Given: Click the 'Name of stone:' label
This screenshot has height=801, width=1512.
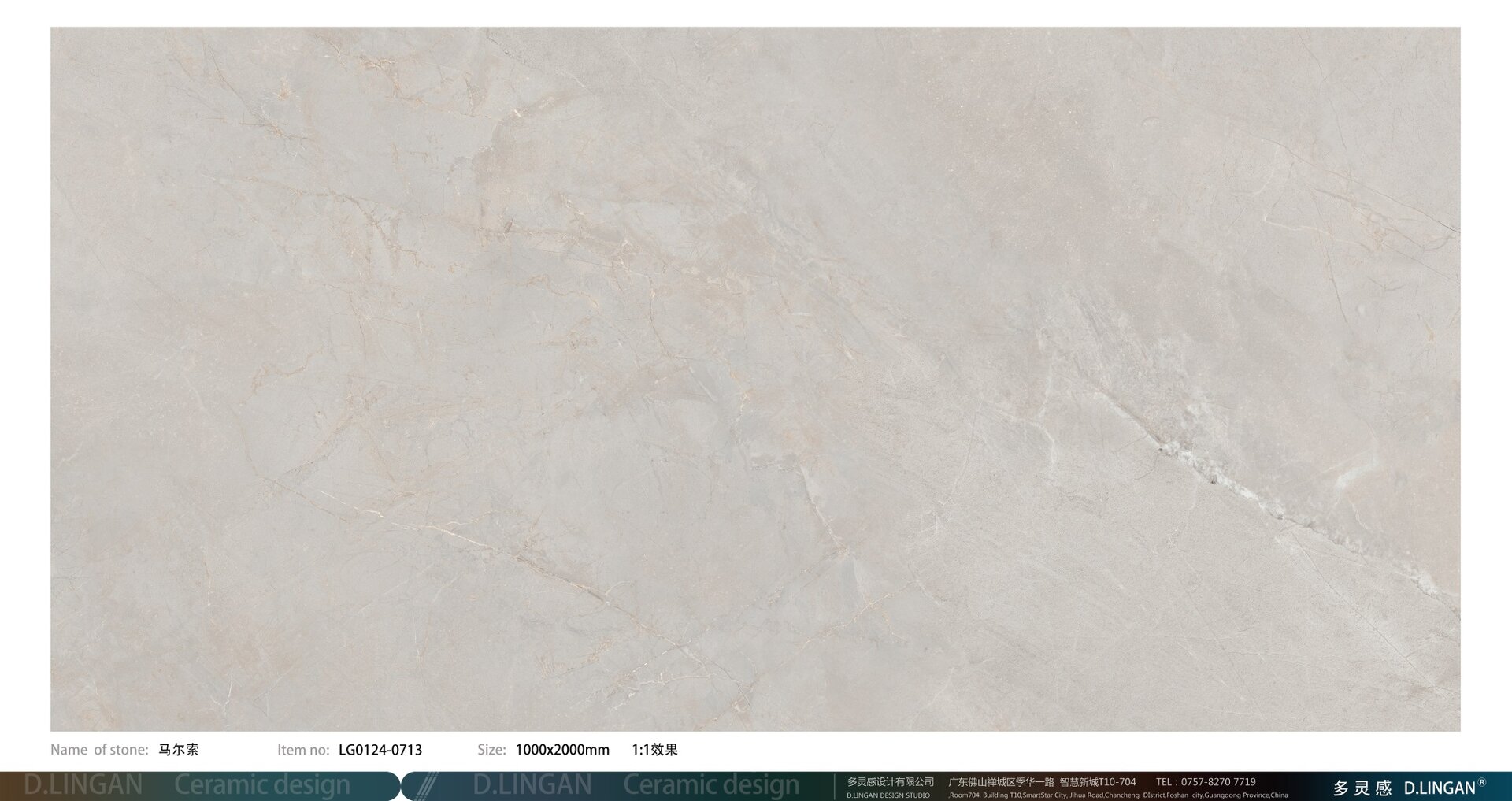Looking at the screenshot, I should tap(99, 750).
